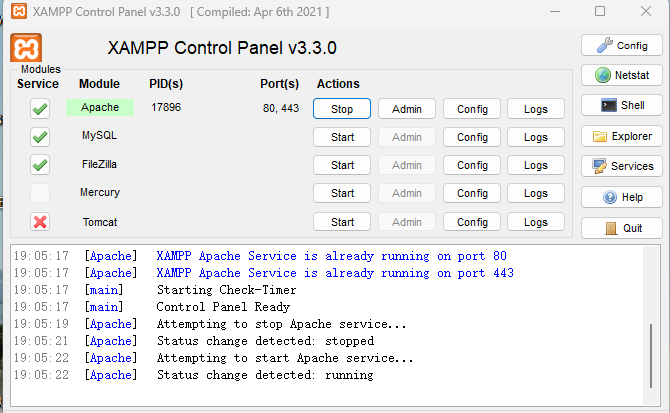Launch Shell with terminal icon

tap(622, 105)
